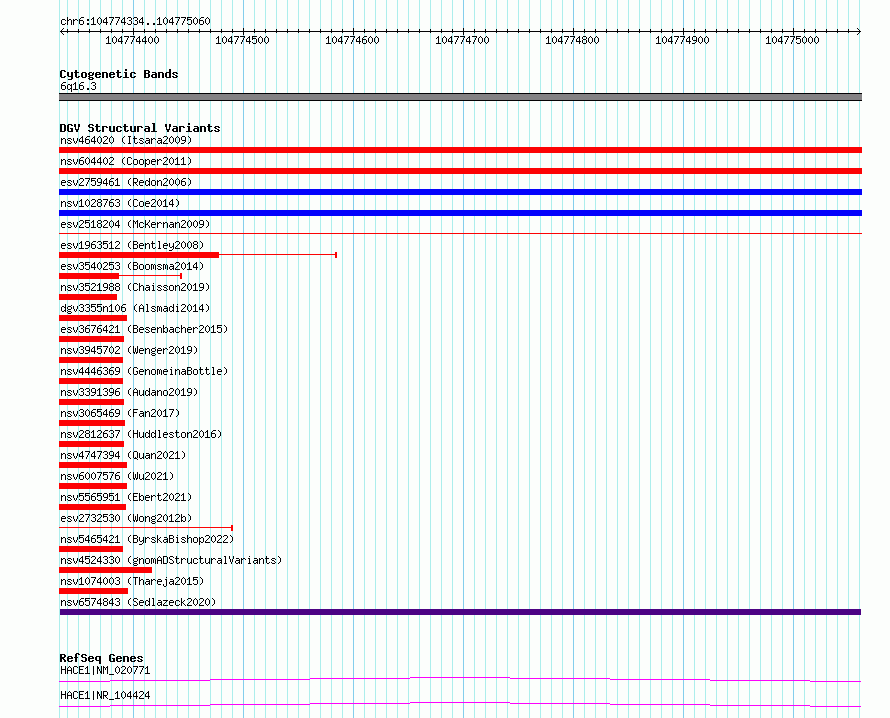Click the thin red line under esv2518204 (McKernan2009)
890x718 pixels.
point(460,233)
